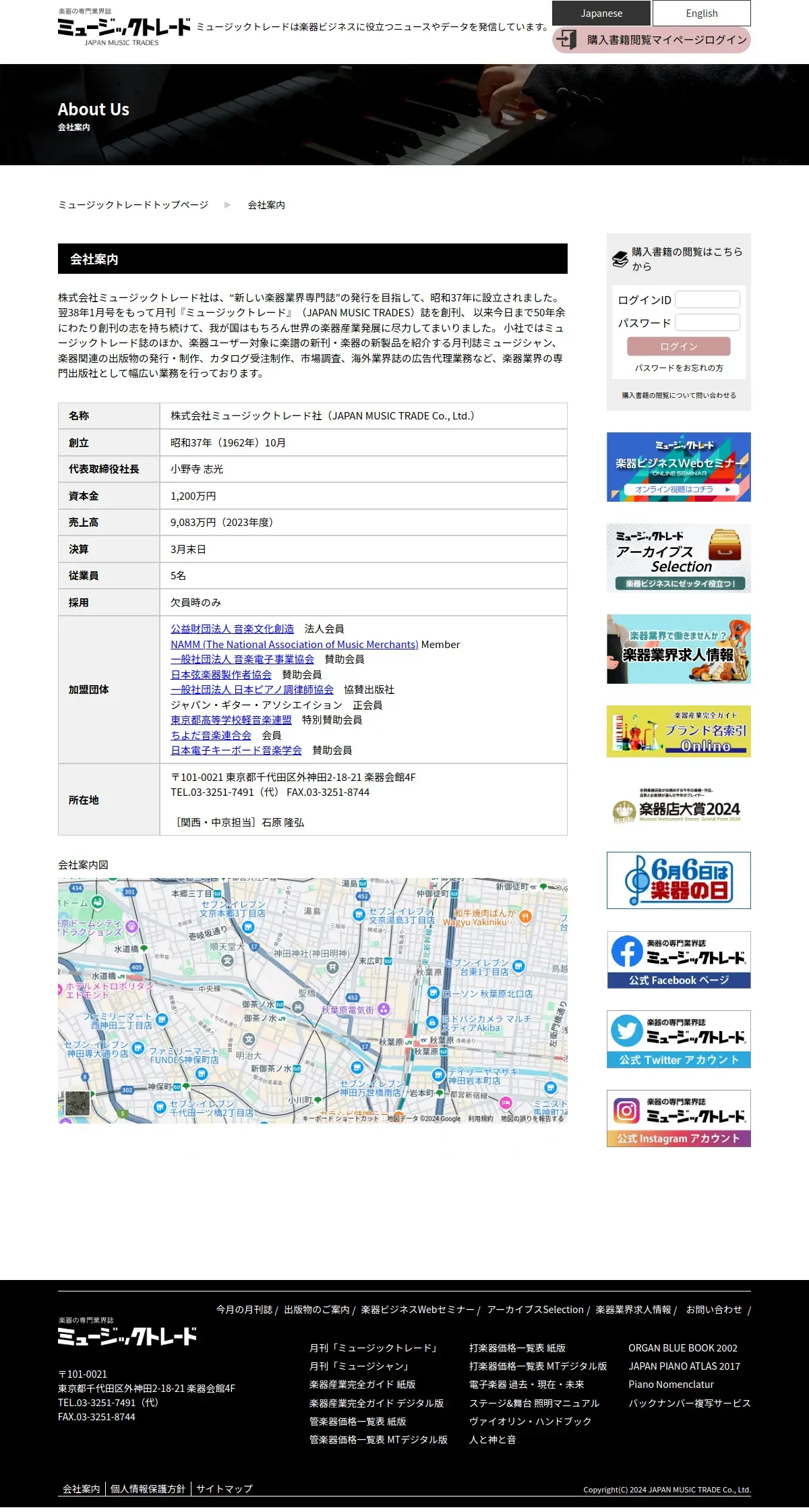The width and height of the screenshot is (809, 1512).
Task: Open footer link サイトマップ
Action: [224, 1488]
